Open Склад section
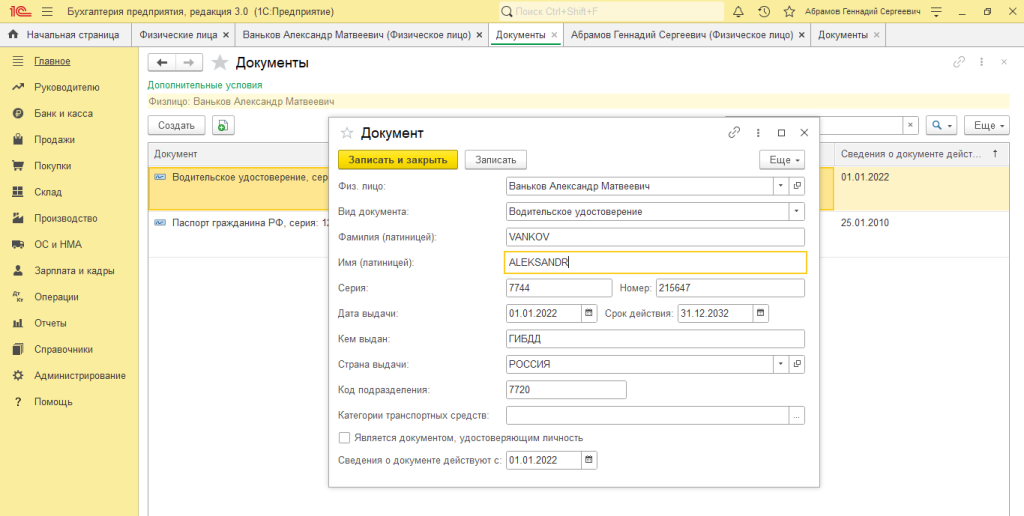 [x=48, y=192]
